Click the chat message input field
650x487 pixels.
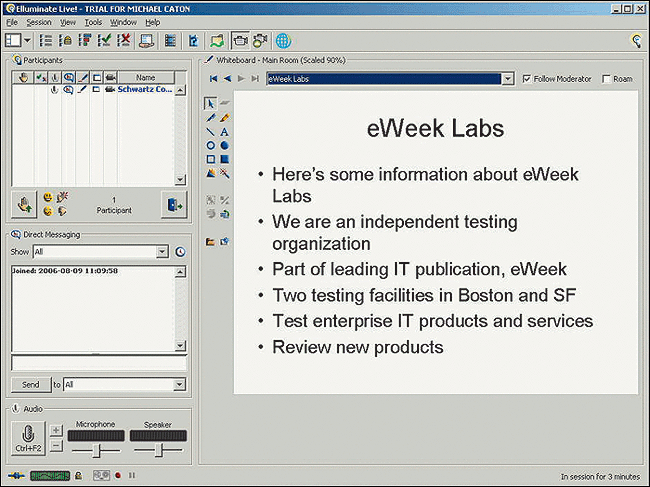[x=99, y=363]
